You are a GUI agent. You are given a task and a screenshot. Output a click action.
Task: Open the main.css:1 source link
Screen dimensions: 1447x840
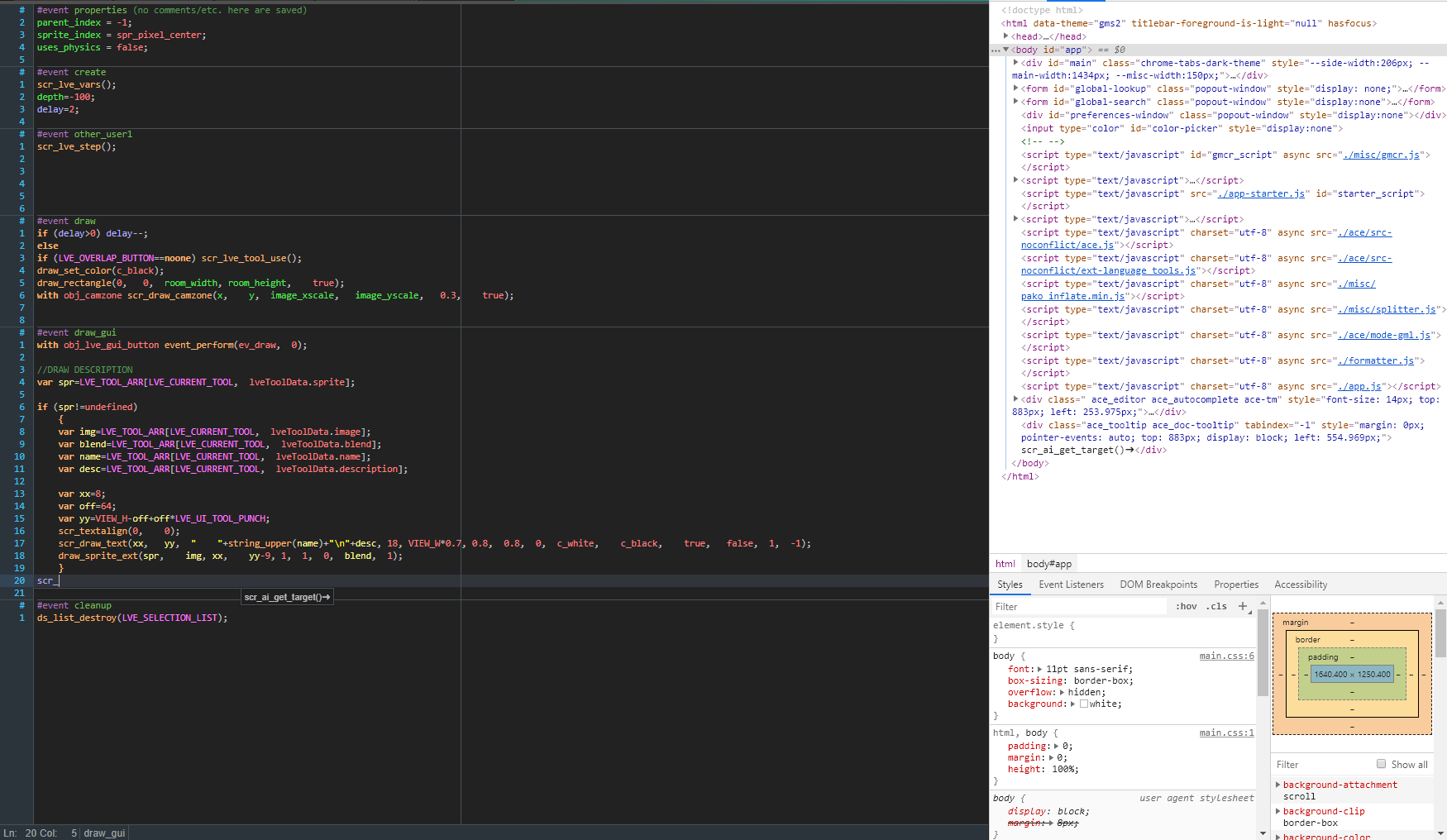[1226, 733]
